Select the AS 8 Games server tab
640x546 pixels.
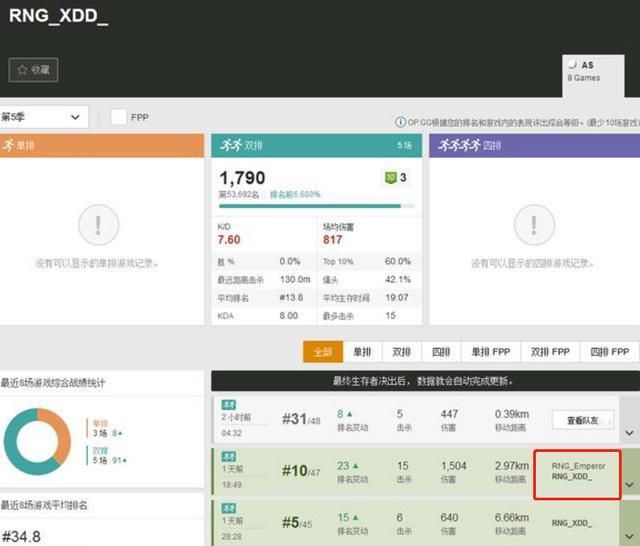[x=593, y=75]
